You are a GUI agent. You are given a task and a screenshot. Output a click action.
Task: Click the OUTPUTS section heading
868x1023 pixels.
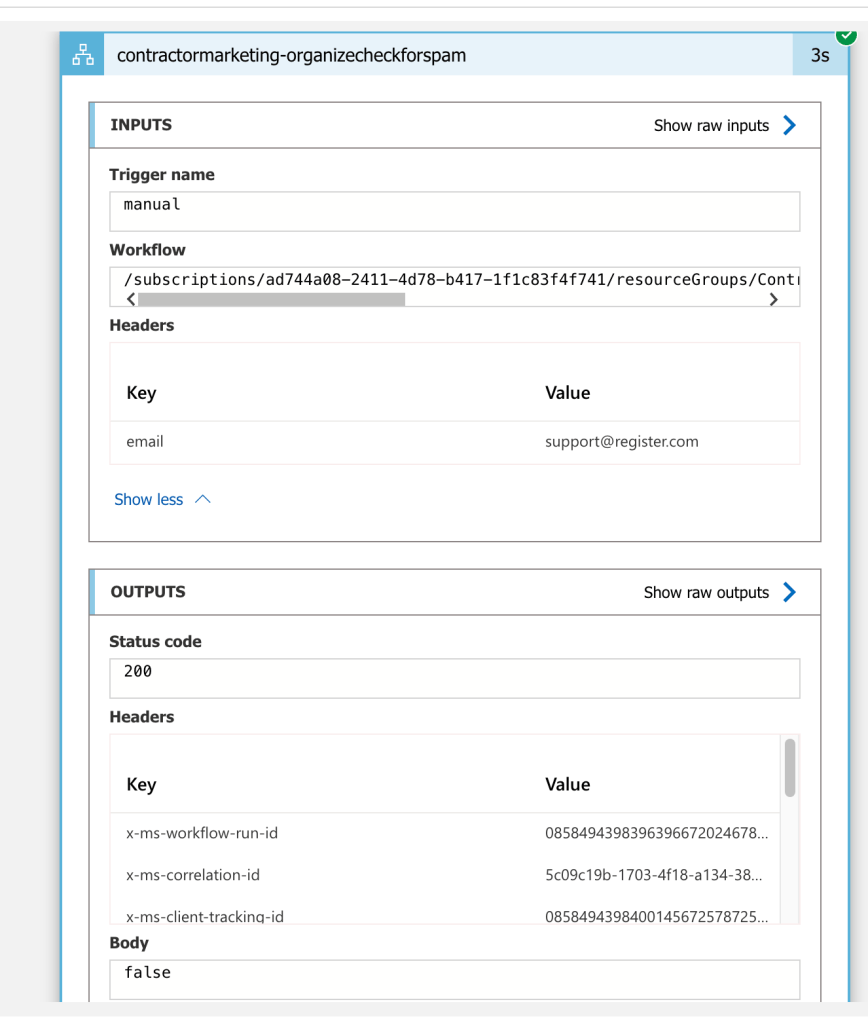coord(148,592)
